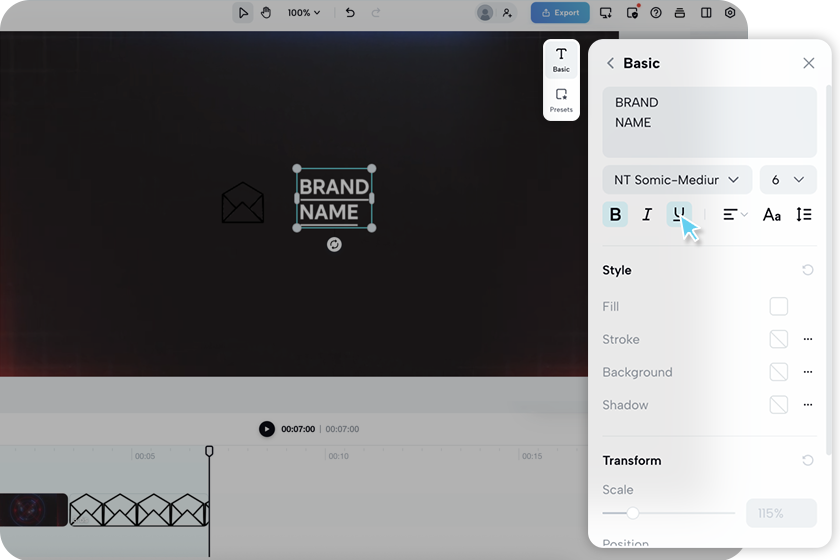Invite a collaborator with add-person icon
Image resolution: width=840 pixels, height=560 pixels.
pyautogui.click(x=507, y=12)
